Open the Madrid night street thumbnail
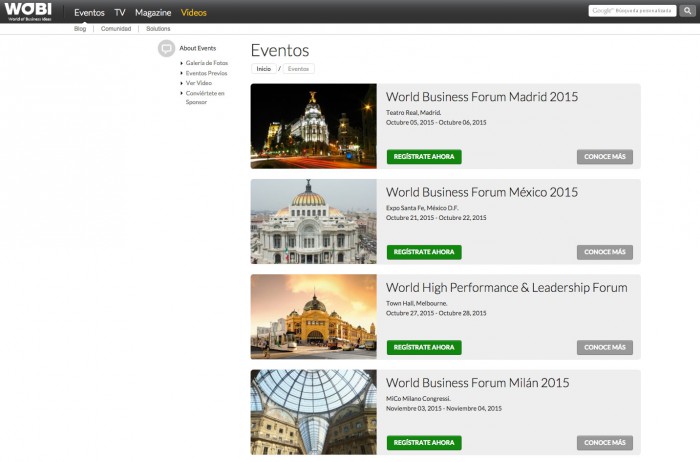The image size is (700, 462). coord(313,126)
